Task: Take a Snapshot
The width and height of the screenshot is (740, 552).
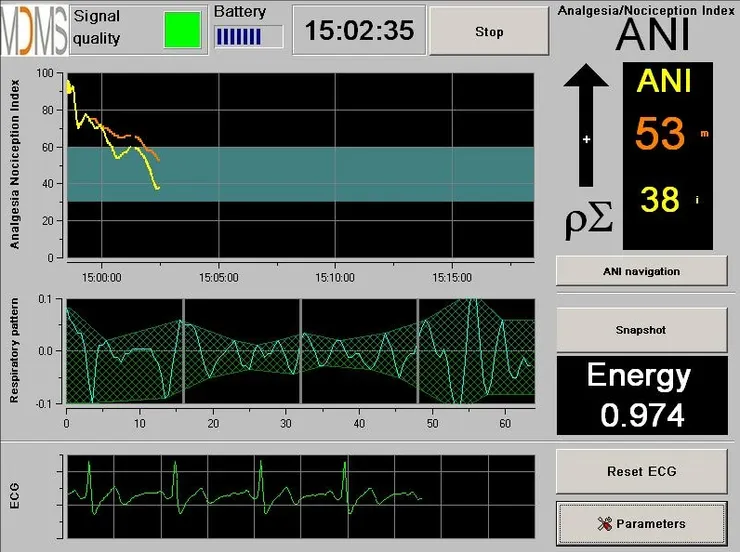Action: (x=641, y=330)
